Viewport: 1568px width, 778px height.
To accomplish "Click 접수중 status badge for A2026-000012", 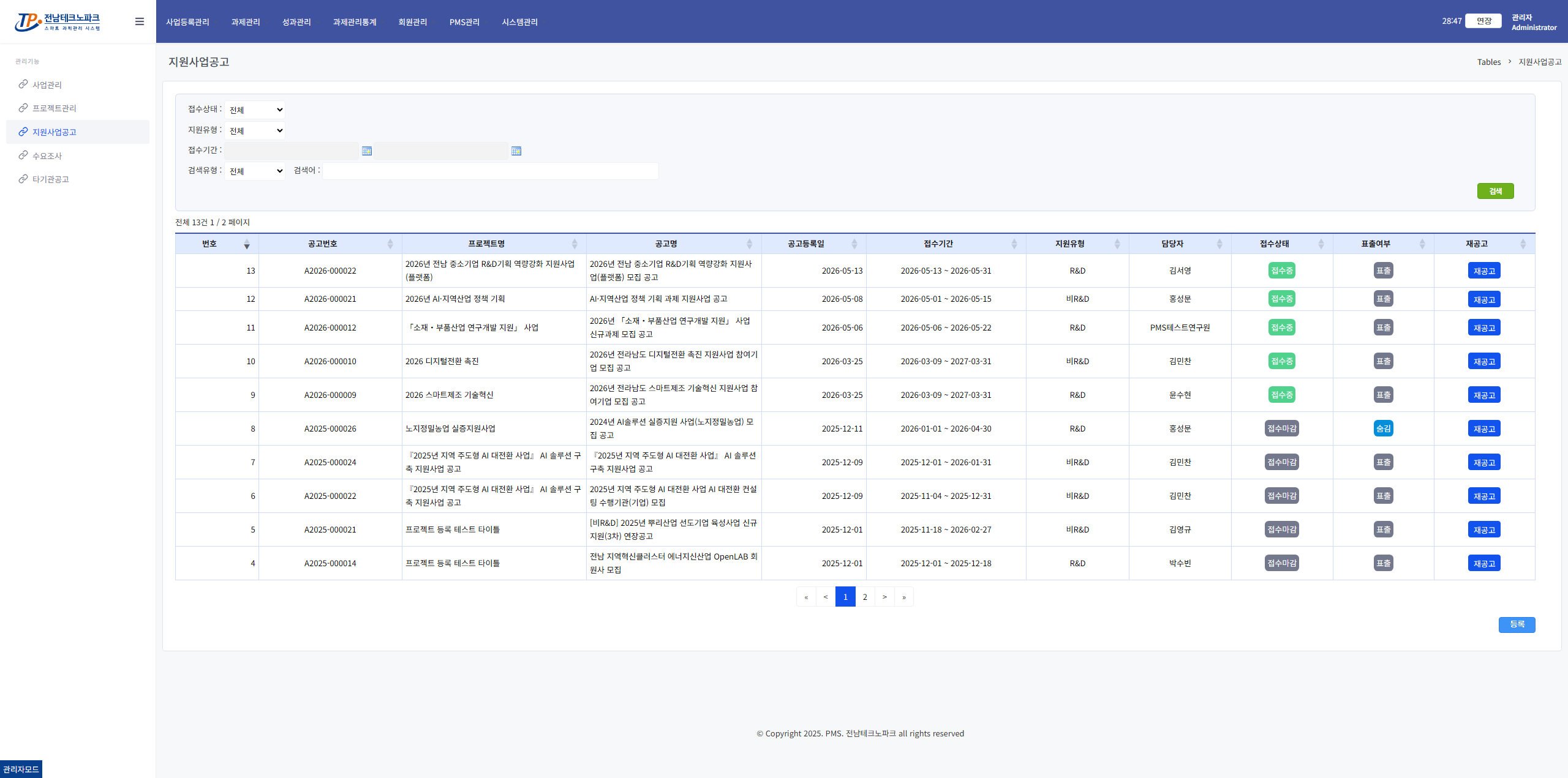I will [x=1281, y=327].
